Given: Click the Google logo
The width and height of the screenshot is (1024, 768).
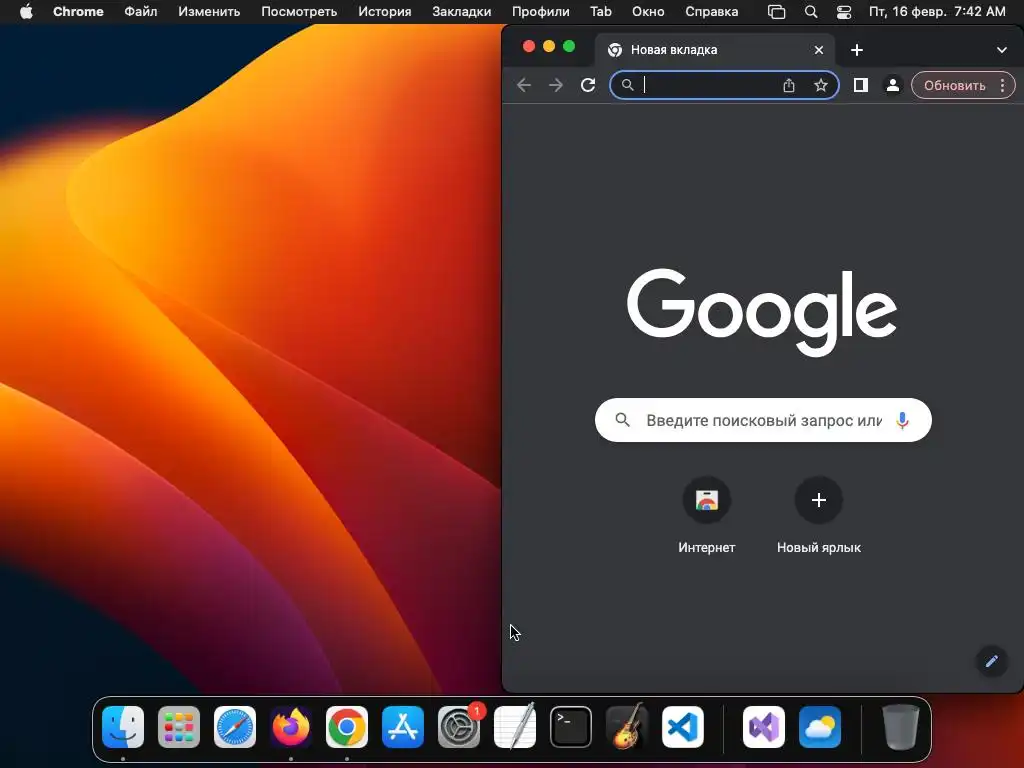Looking at the screenshot, I should tap(762, 312).
